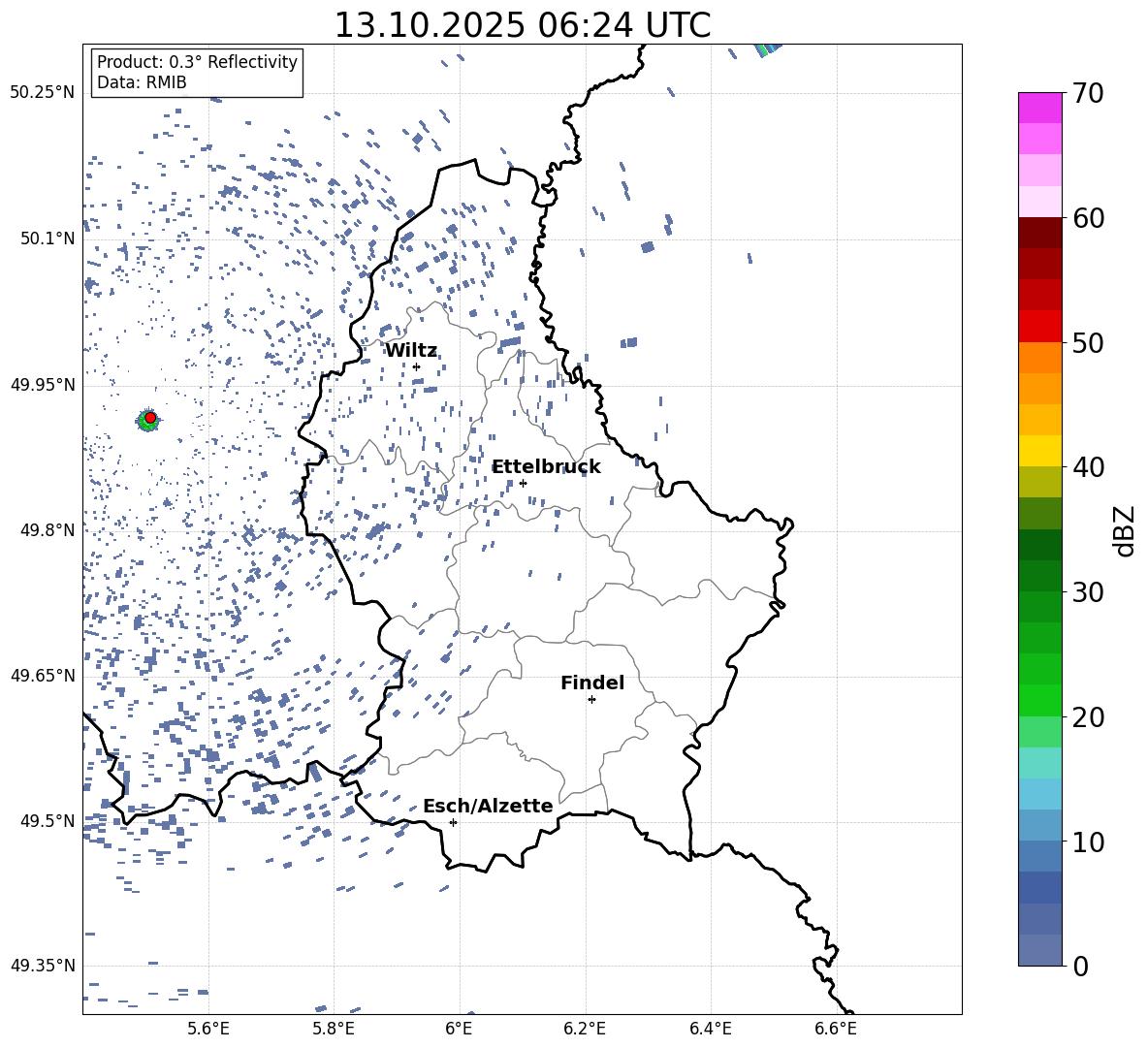Image resolution: width=1148 pixels, height=1048 pixels.
Task: Click the Esch/Alzette city label
Action: tap(488, 806)
